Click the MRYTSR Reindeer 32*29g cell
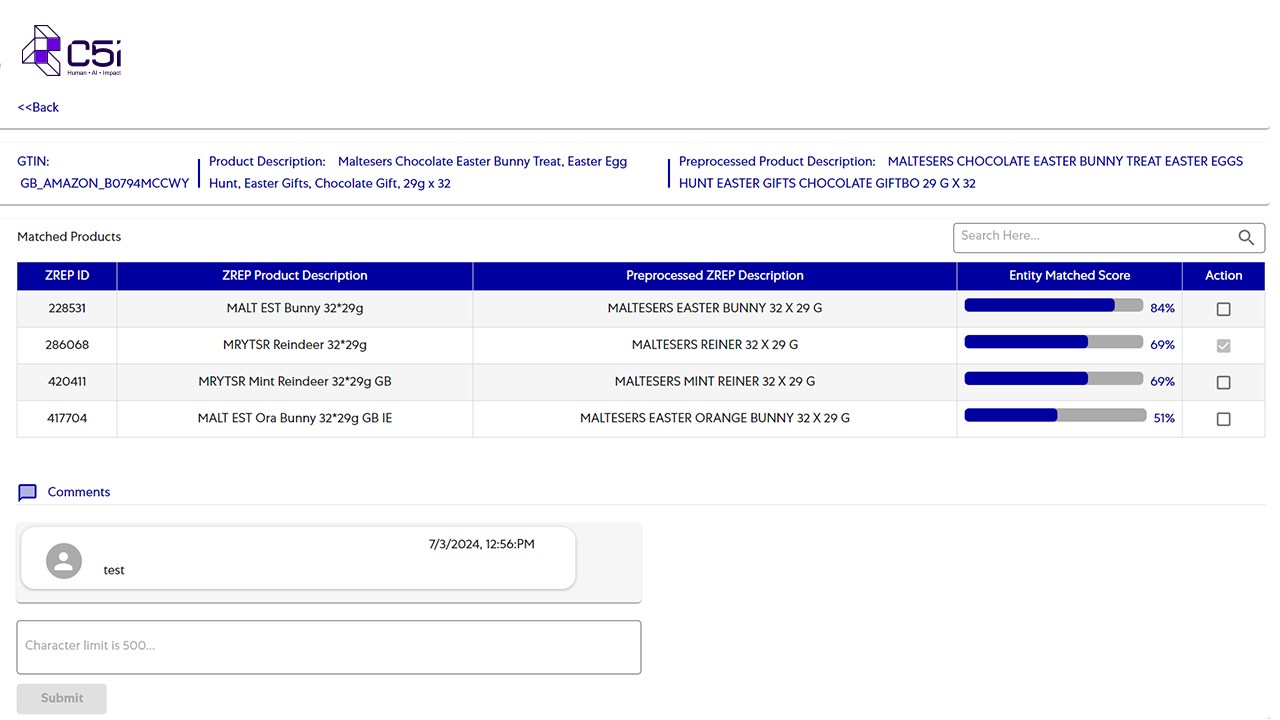The width and height of the screenshot is (1280, 720). point(295,345)
